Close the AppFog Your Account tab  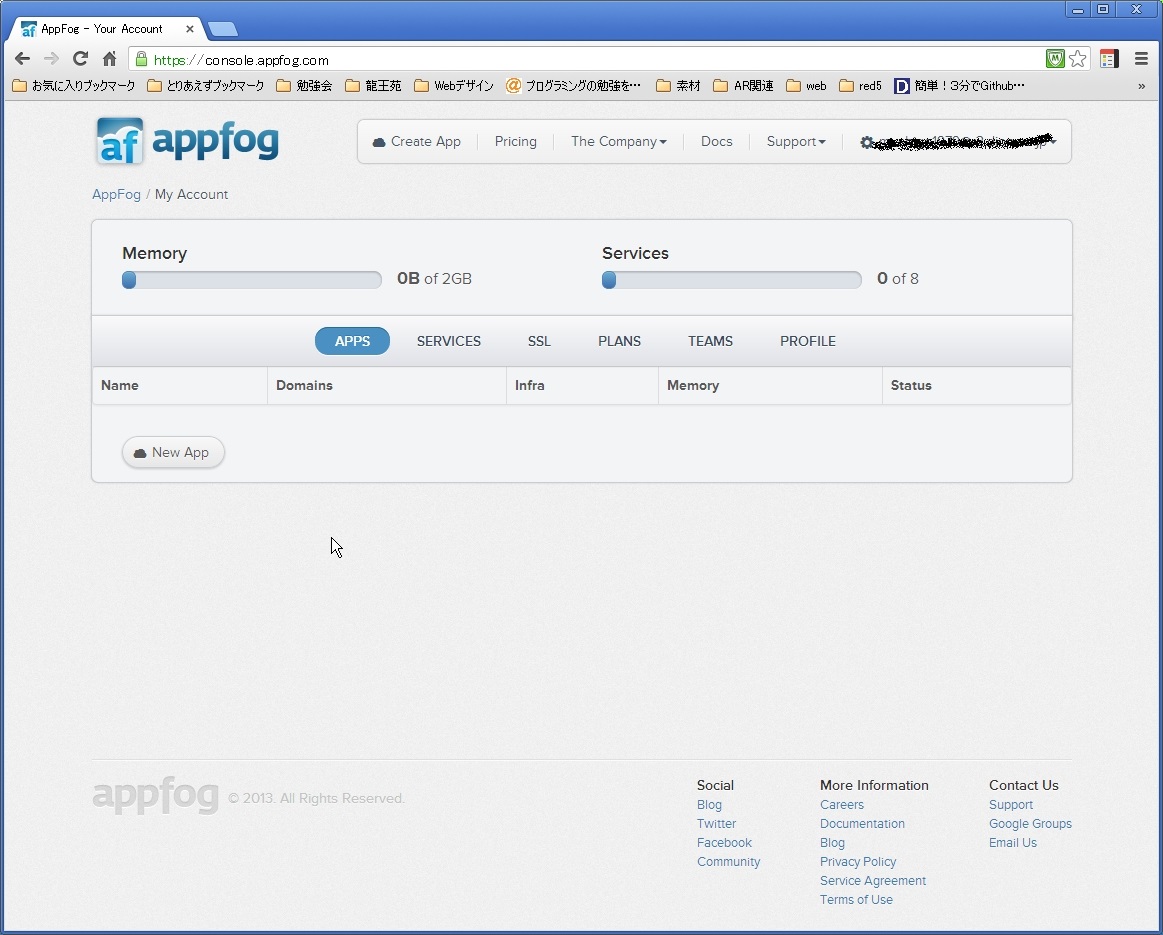(190, 29)
